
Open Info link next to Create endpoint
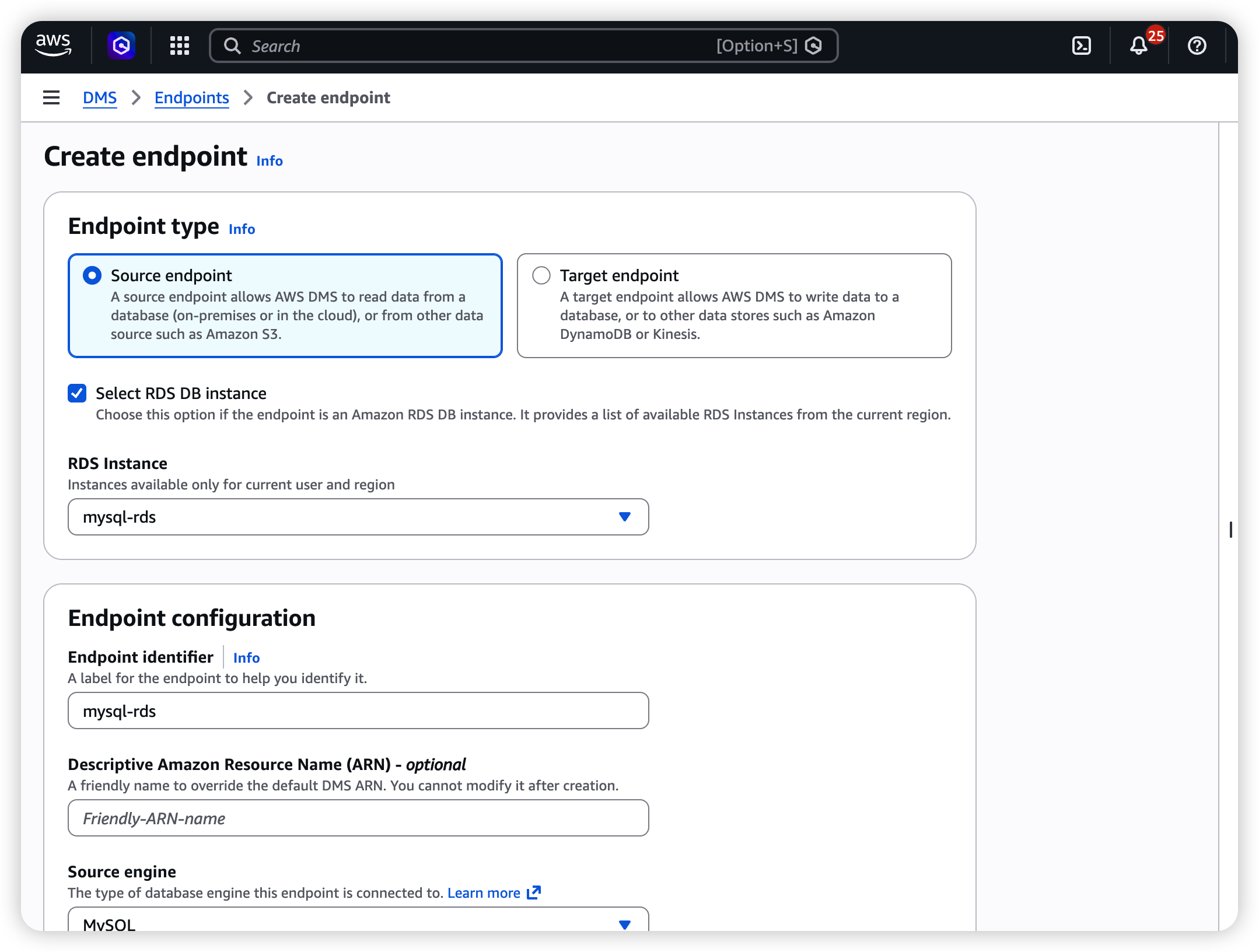coord(270,161)
